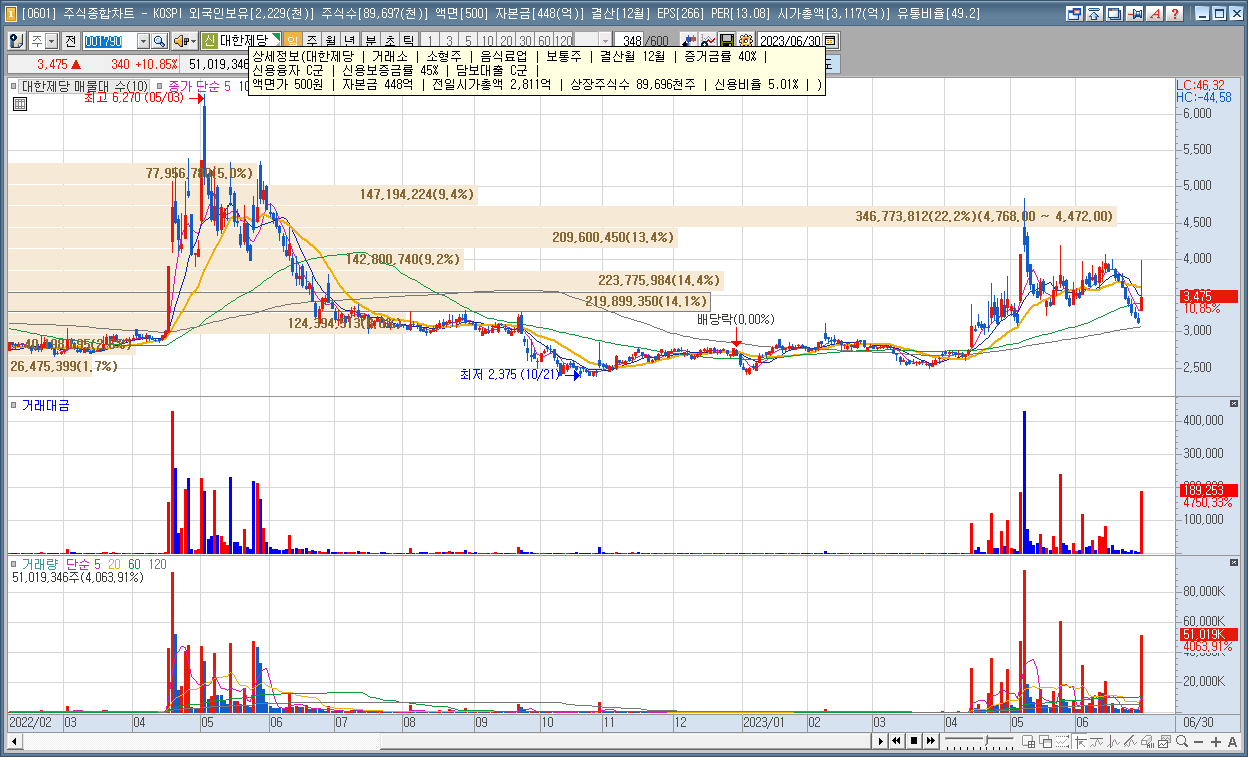Click the 전 button beside market selector
Screen dimensions: 1248x757
point(70,41)
